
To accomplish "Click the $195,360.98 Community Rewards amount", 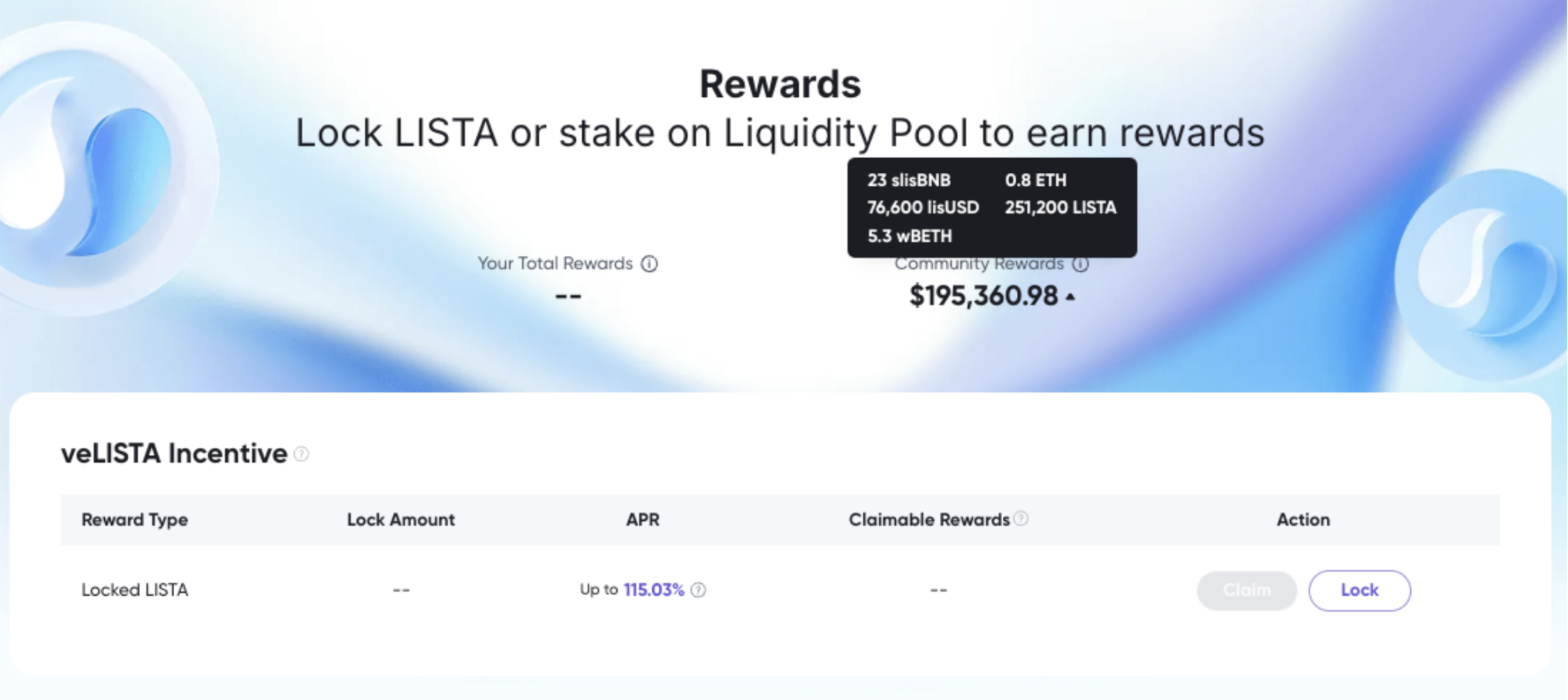I will coord(983,296).
